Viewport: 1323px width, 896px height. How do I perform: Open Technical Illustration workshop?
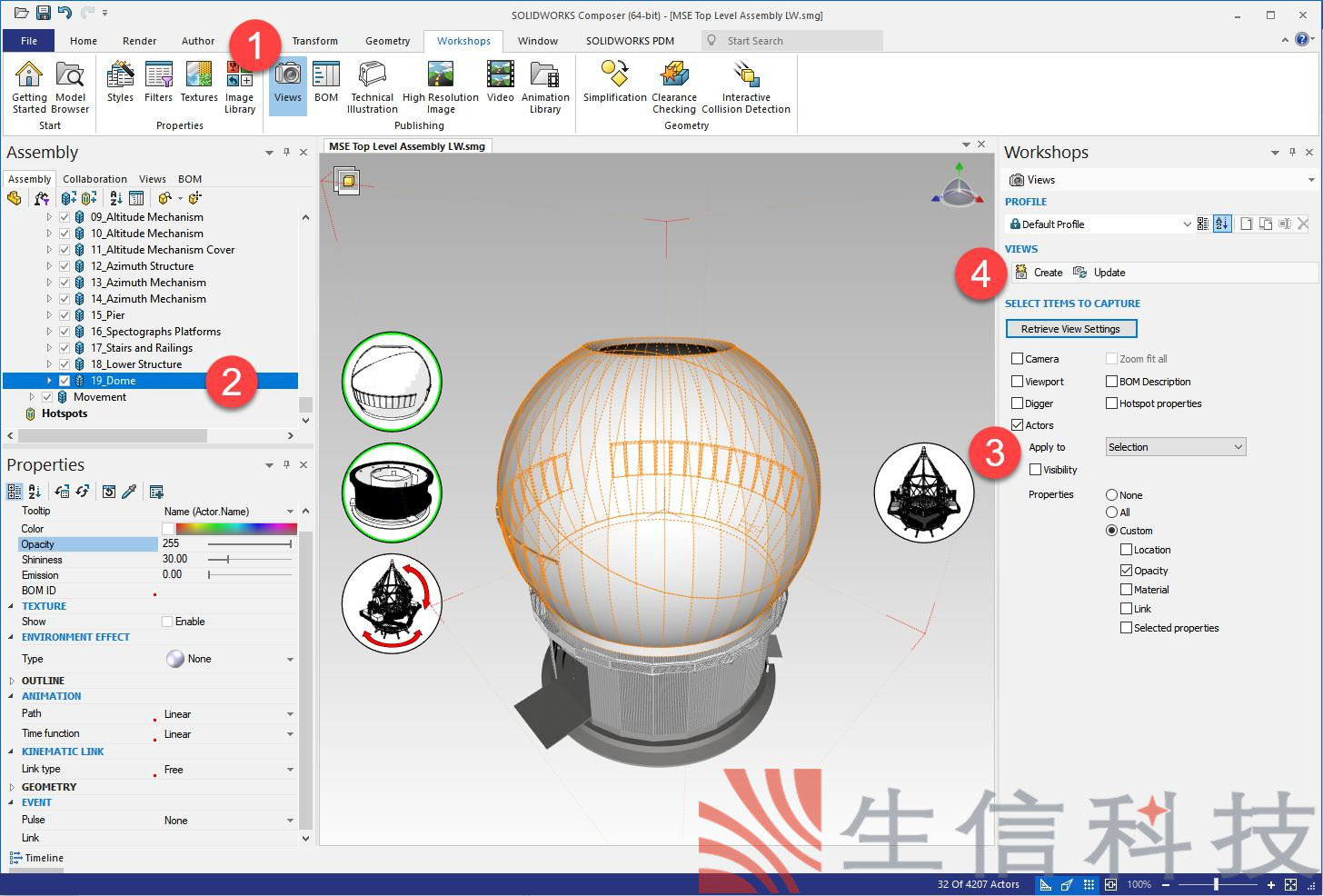pyautogui.click(x=373, y=87)
